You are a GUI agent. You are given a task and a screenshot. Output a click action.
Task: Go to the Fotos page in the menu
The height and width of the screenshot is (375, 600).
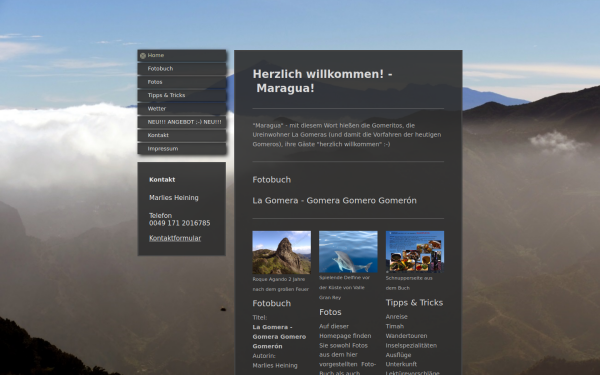182,82
